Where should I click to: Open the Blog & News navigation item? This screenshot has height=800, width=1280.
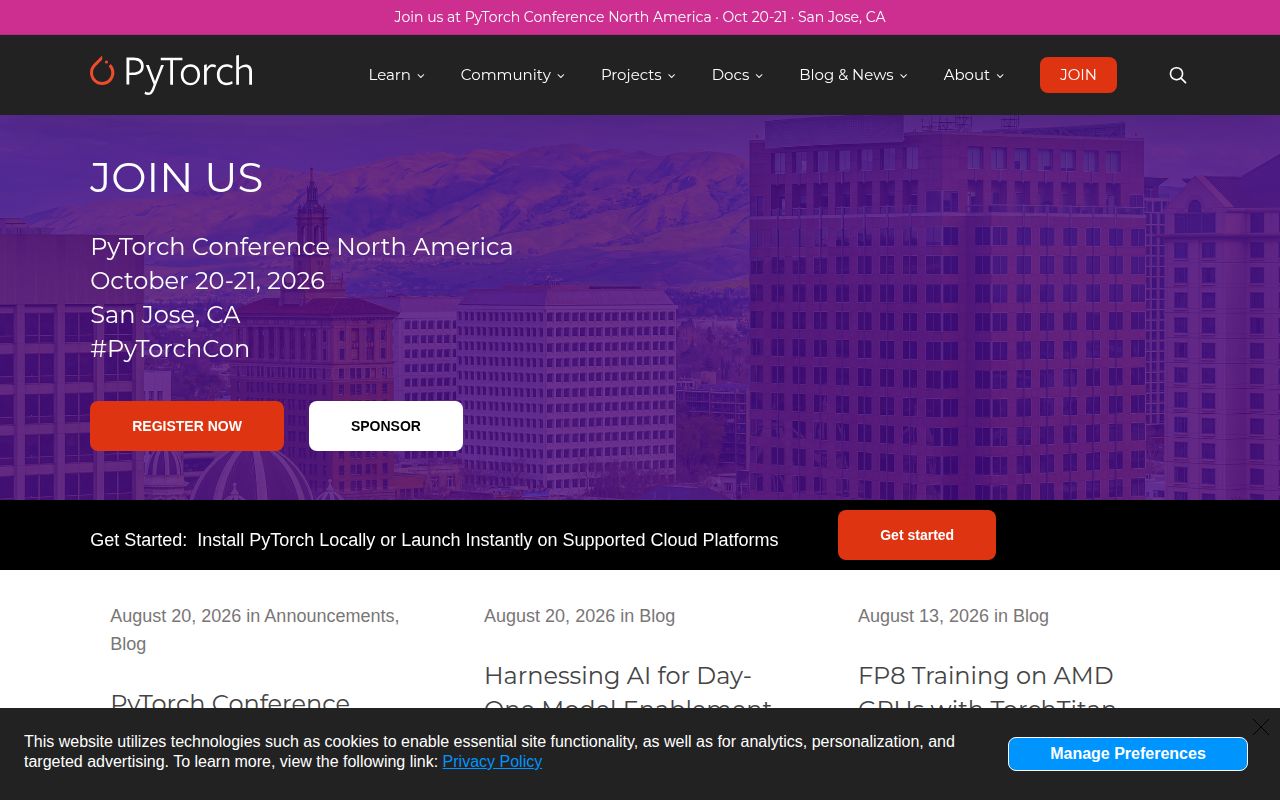click(x=846, y=75)
